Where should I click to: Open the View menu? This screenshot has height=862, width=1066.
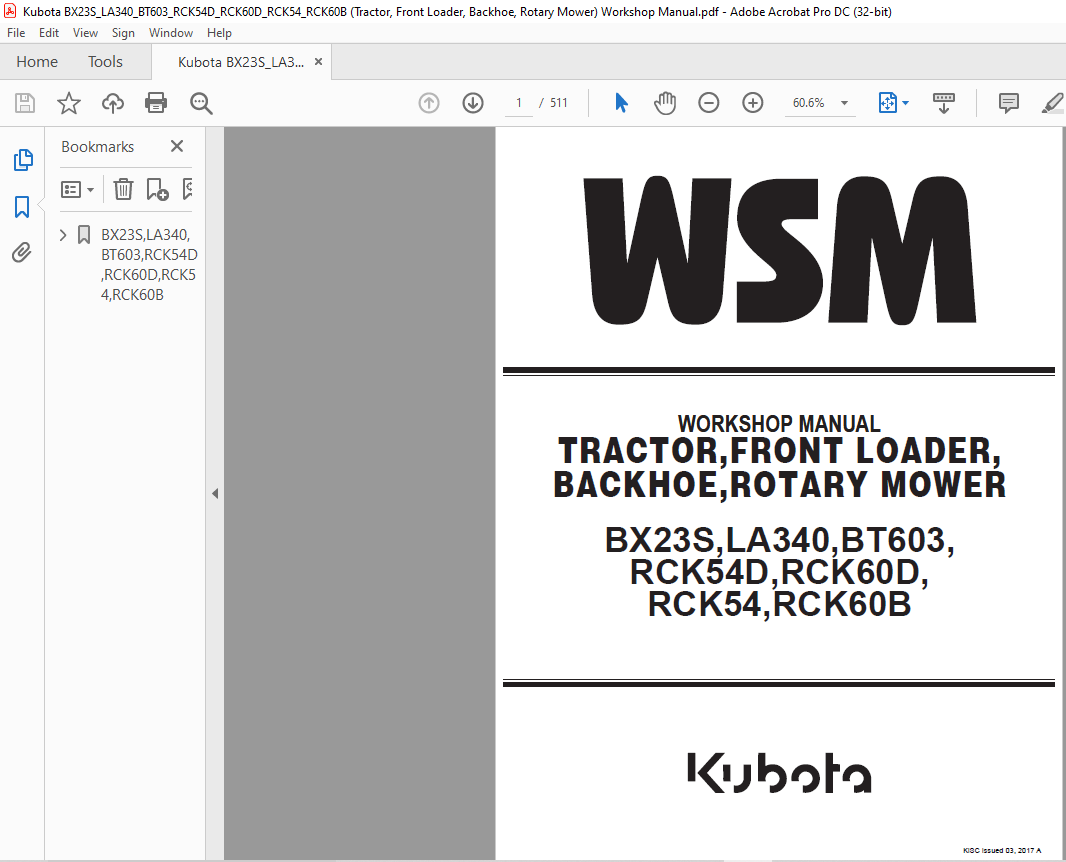pyautogui.click(x=85, y=33)
